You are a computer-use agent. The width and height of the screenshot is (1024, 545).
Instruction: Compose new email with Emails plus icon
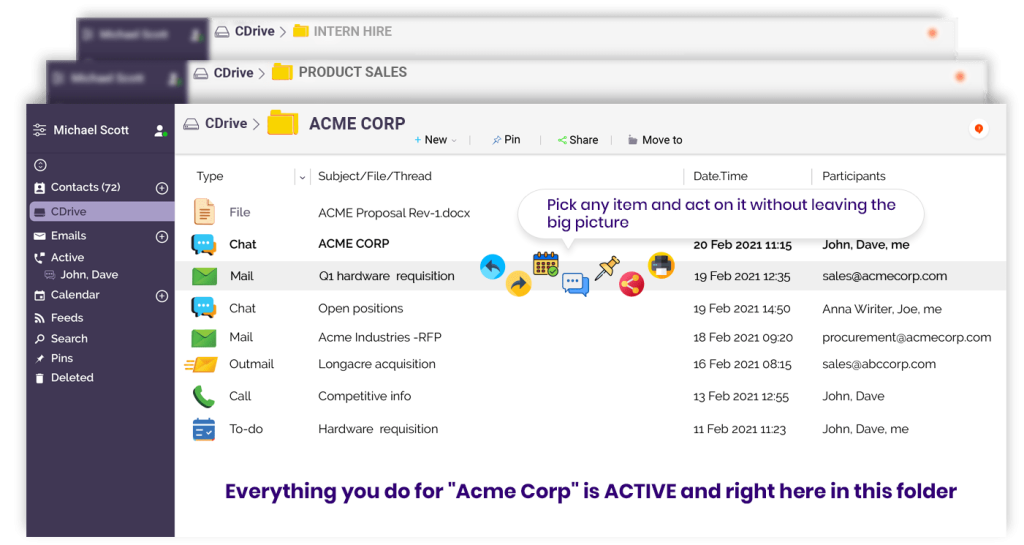point(162,236)
